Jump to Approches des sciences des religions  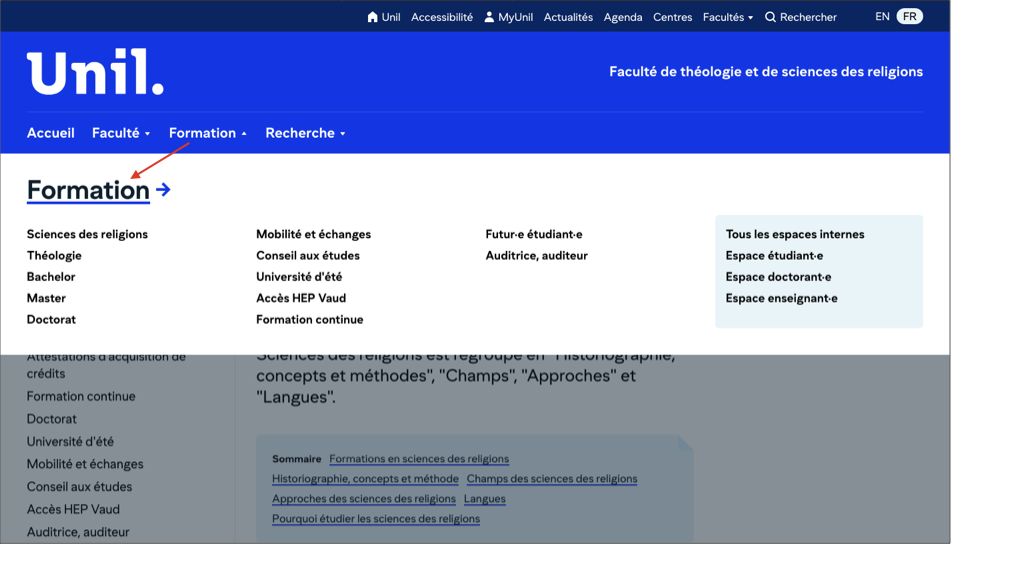pyautogui.click(x=364, y=499)
